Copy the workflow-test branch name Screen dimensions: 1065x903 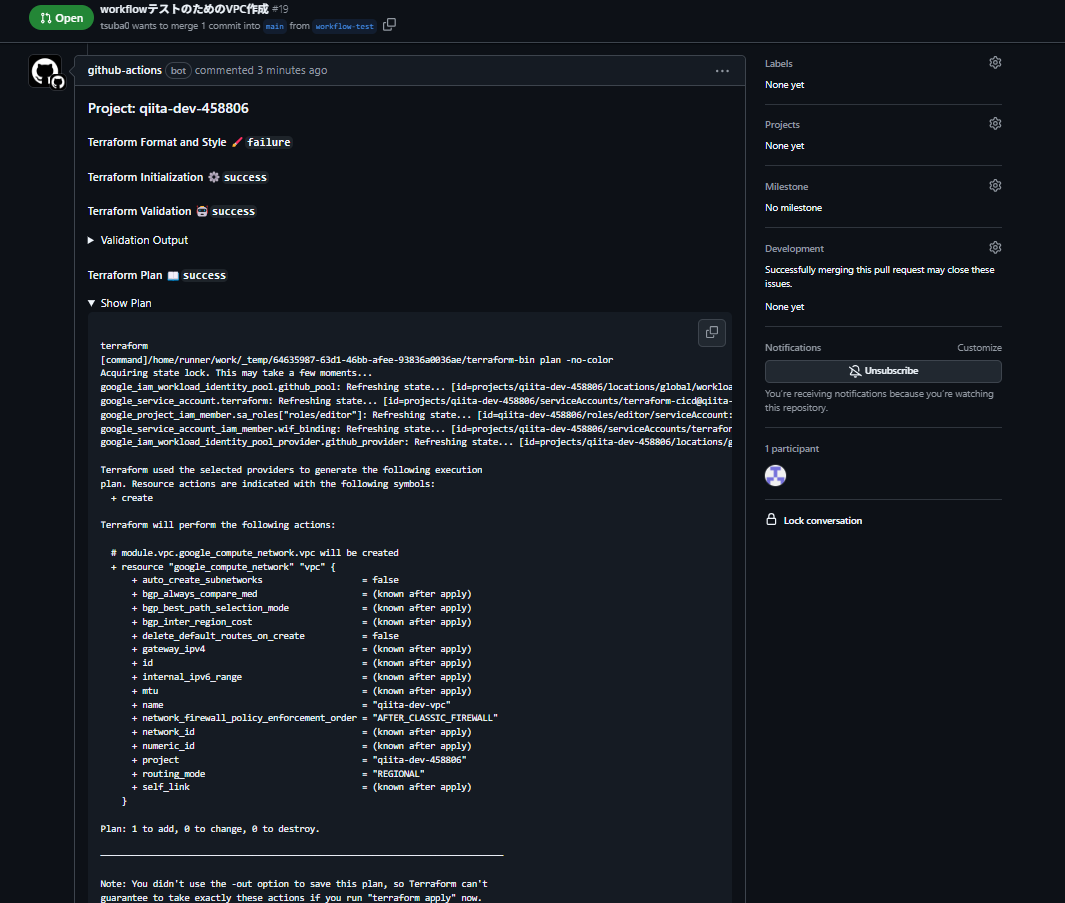(x=389, y=25)
